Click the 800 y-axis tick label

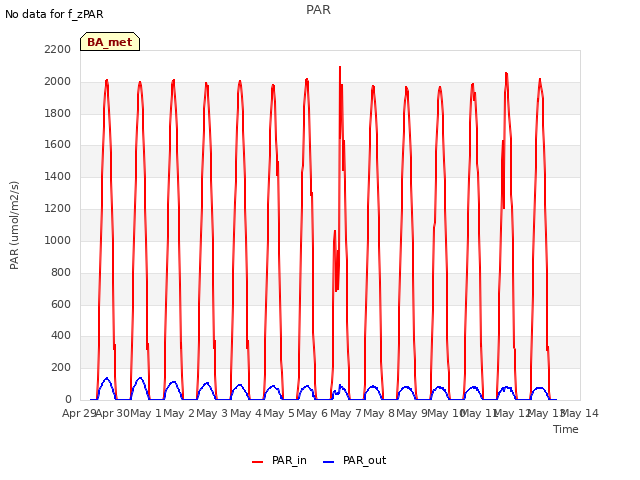point(61,273)
